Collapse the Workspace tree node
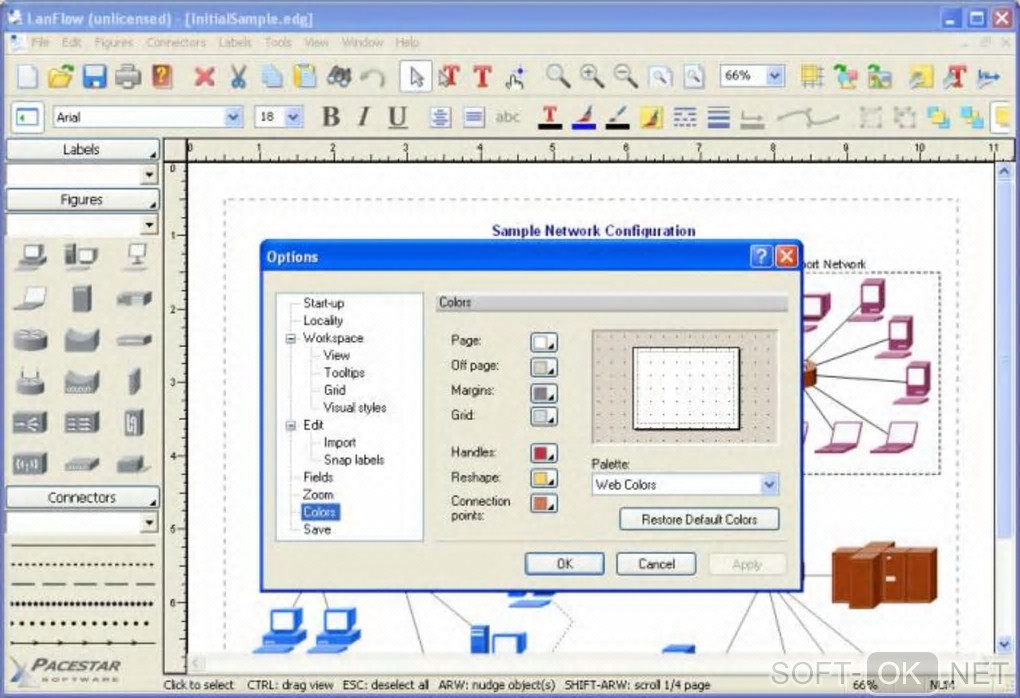 point(291,338)
